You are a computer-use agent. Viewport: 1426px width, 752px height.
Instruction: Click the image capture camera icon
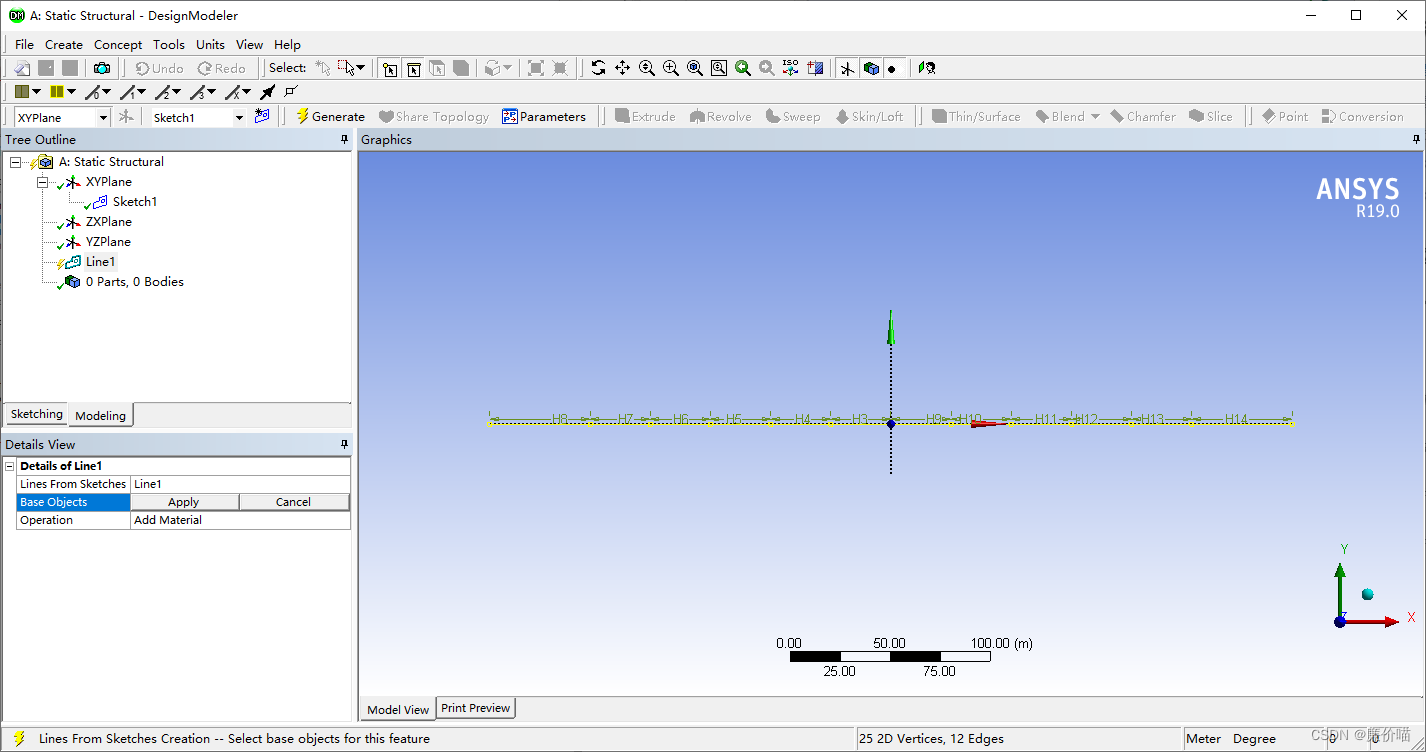pos(101,68)
